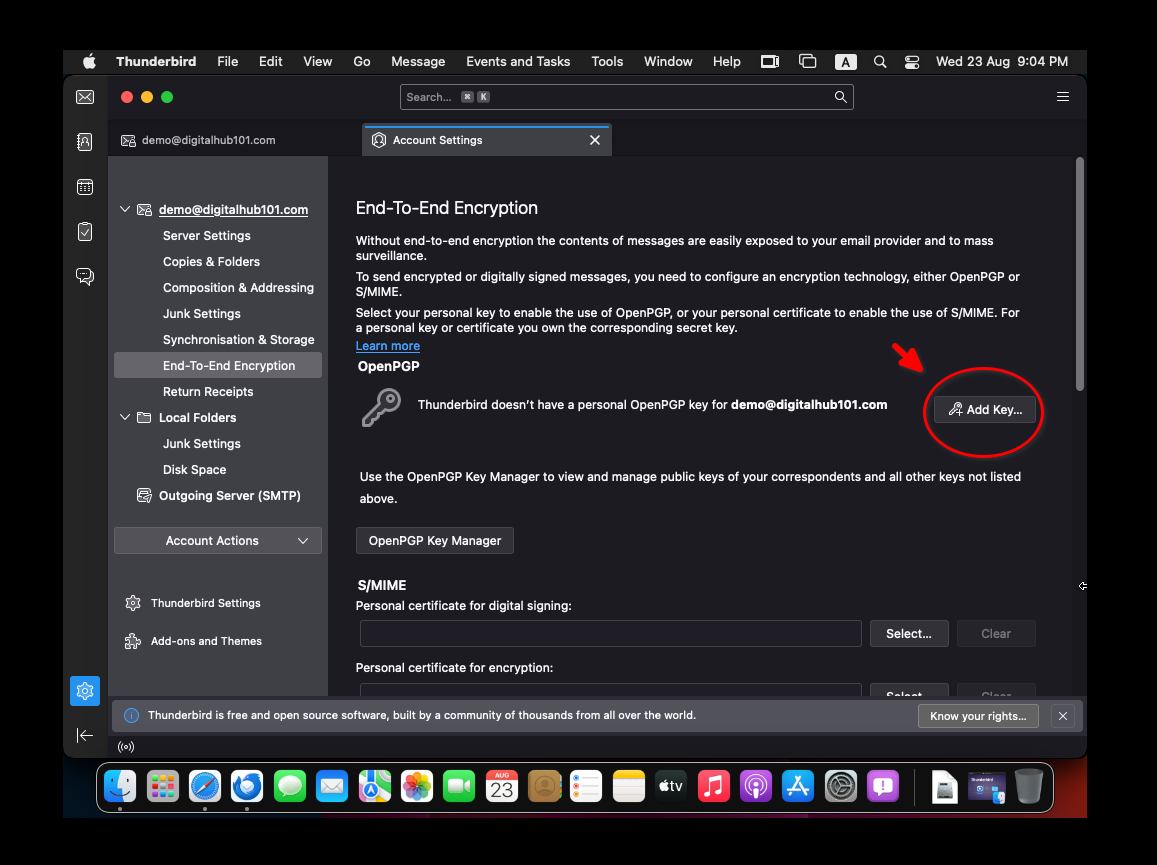Open Messages from the Dock

(290, 786)
